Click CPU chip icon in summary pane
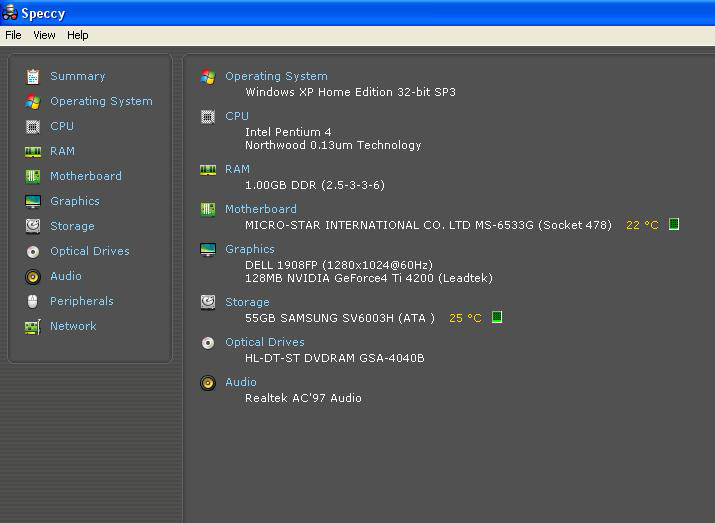715x523 pixels. pyautogui.click(x=208, y=117)
